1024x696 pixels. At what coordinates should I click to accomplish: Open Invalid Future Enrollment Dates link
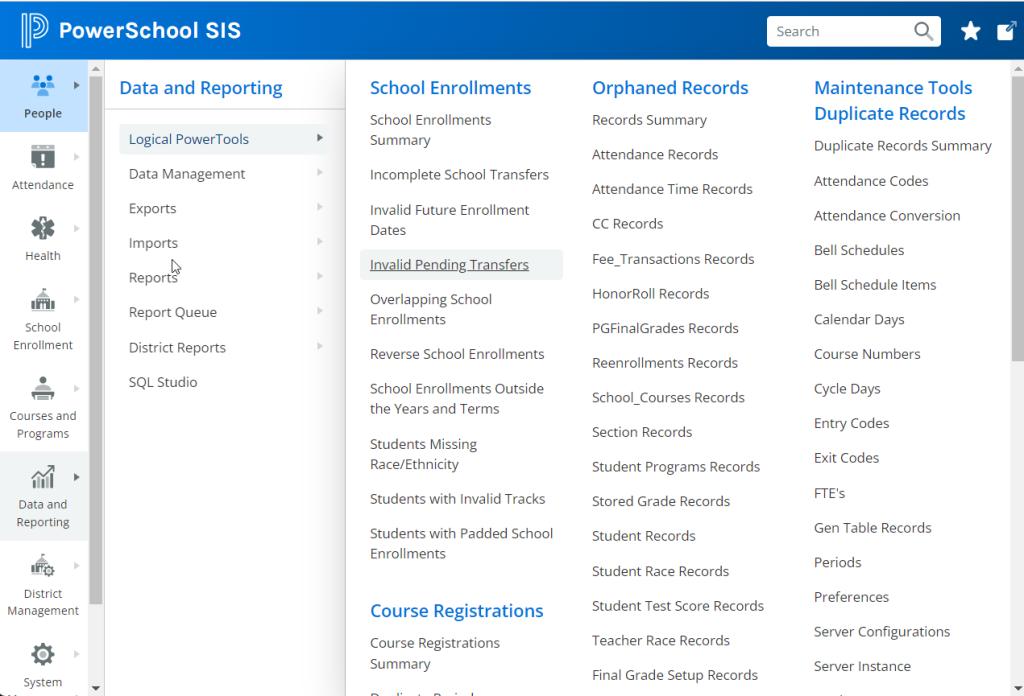(x=449, y=220)
